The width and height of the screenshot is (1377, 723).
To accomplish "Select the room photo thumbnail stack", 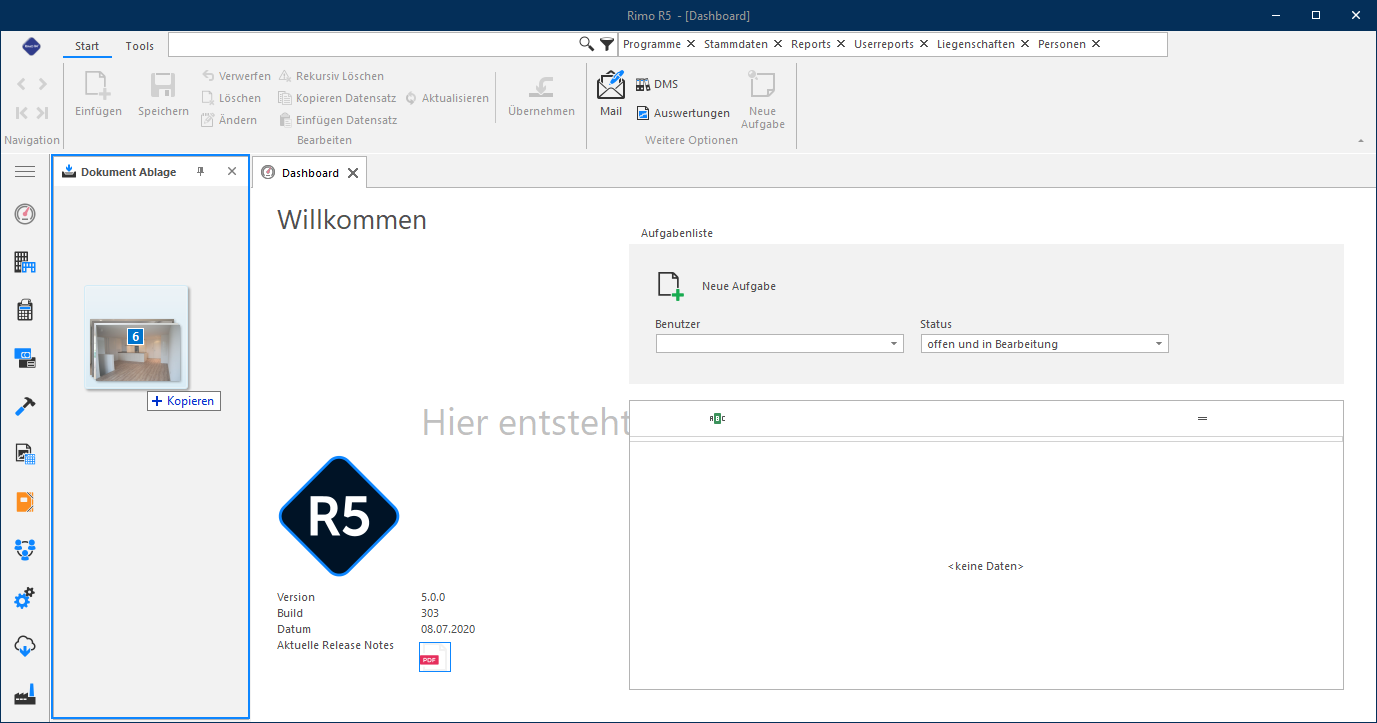I will pos(137,338).
